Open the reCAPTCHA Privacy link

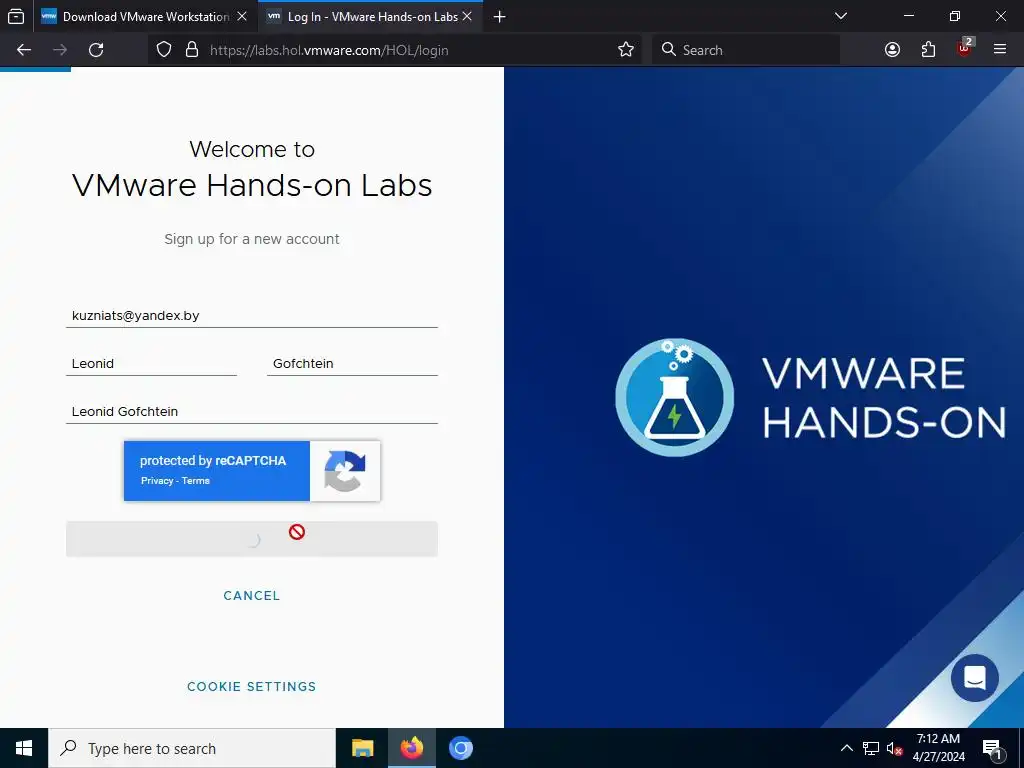click(x=157, y=481)
